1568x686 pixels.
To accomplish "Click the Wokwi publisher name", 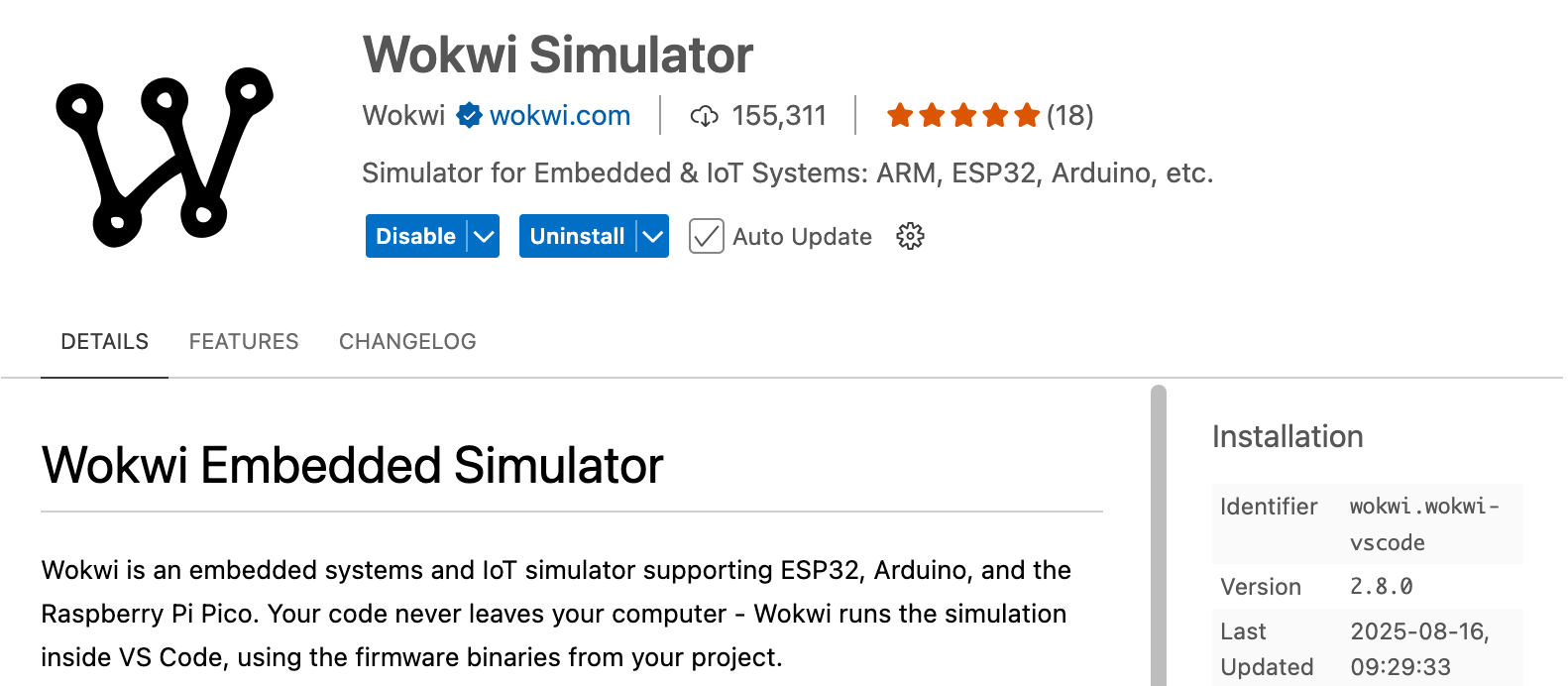I will [x=403, y=116].
